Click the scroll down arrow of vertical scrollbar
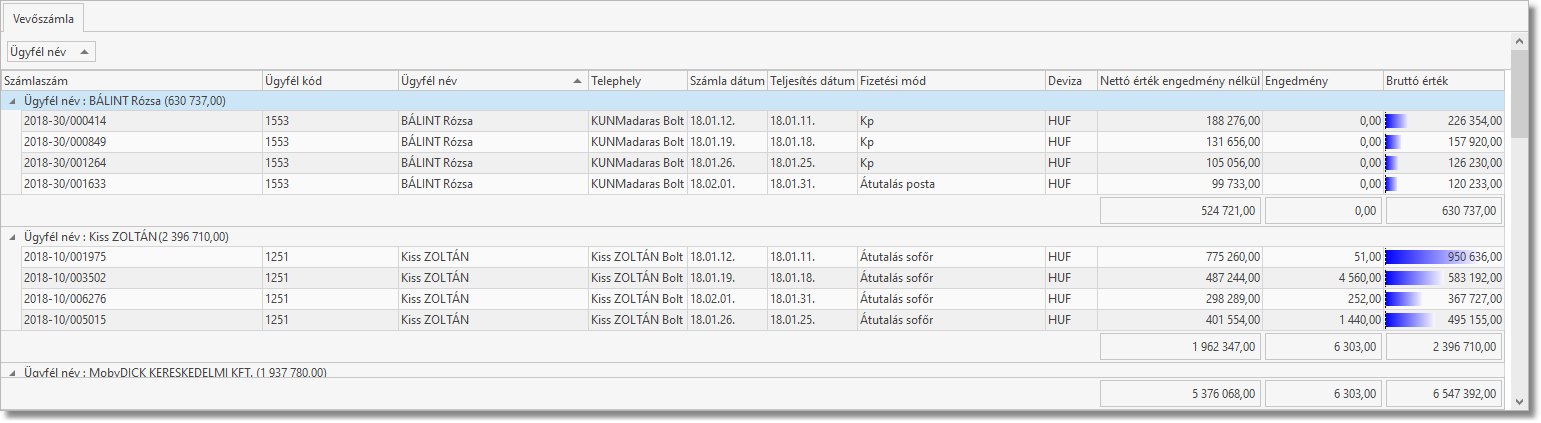Screen dimensions: 1541x423 (1519, 401)
